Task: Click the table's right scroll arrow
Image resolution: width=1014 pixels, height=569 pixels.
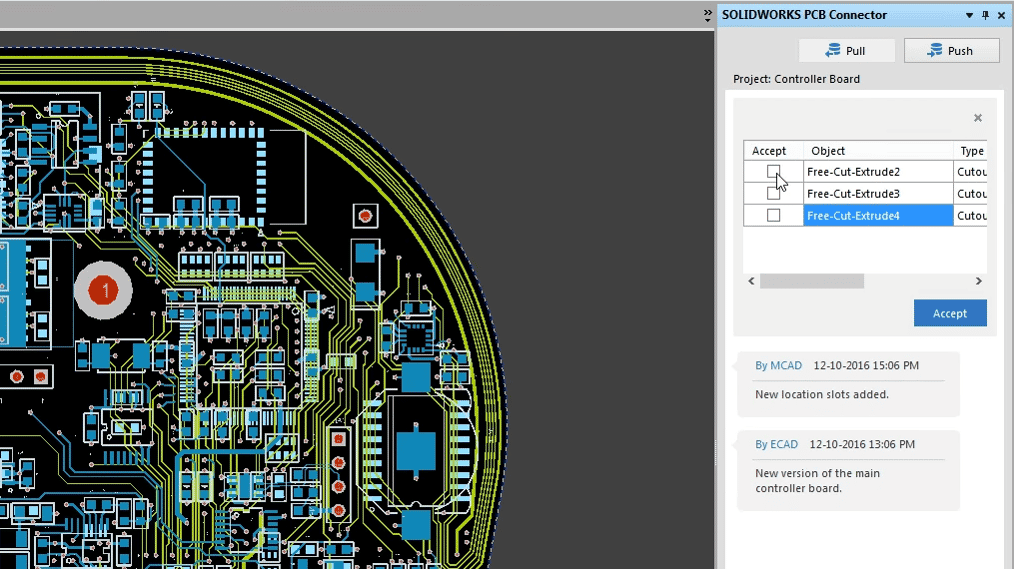Action: [978, 281]
